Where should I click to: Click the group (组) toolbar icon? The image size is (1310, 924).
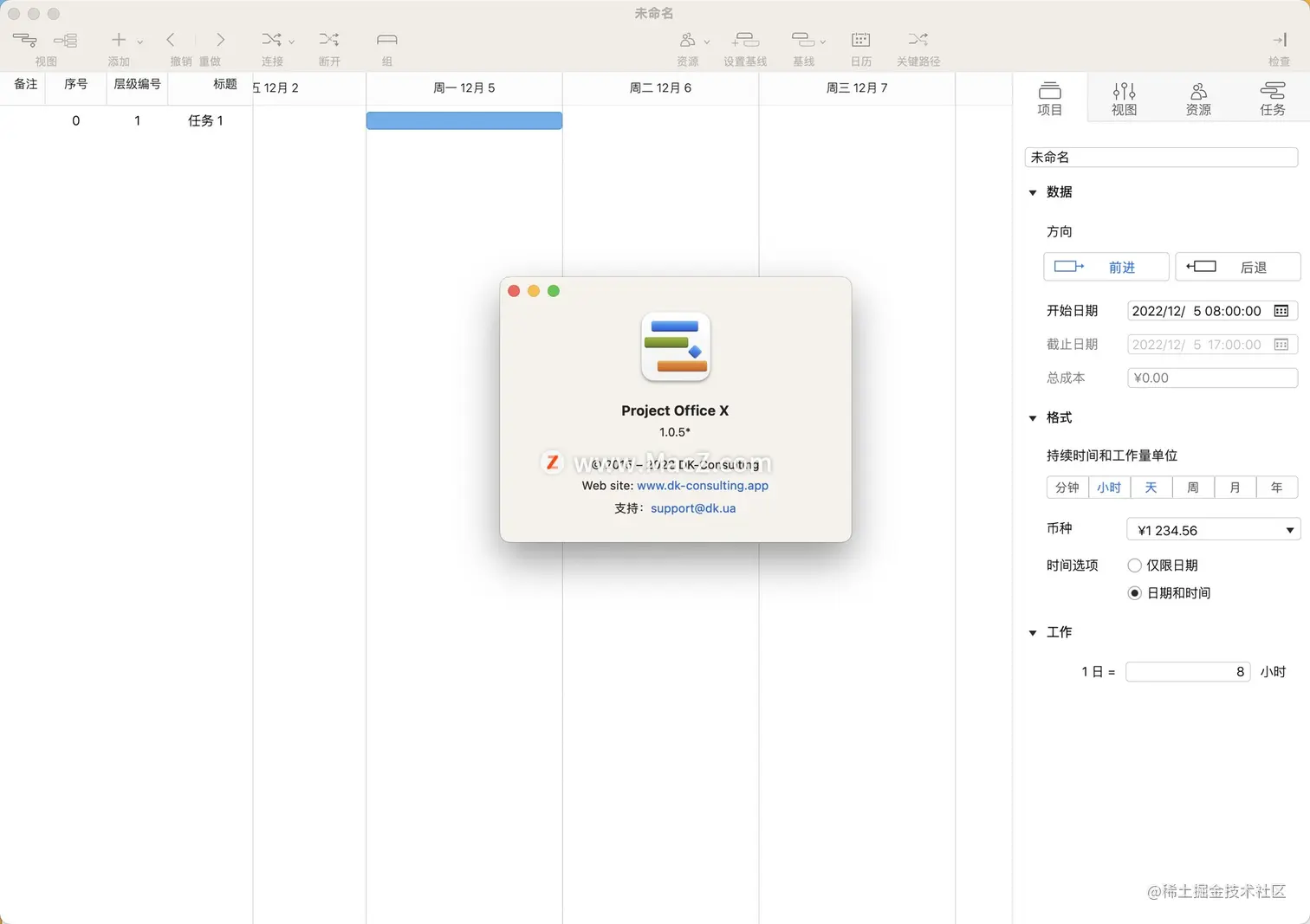pos(387,40)
